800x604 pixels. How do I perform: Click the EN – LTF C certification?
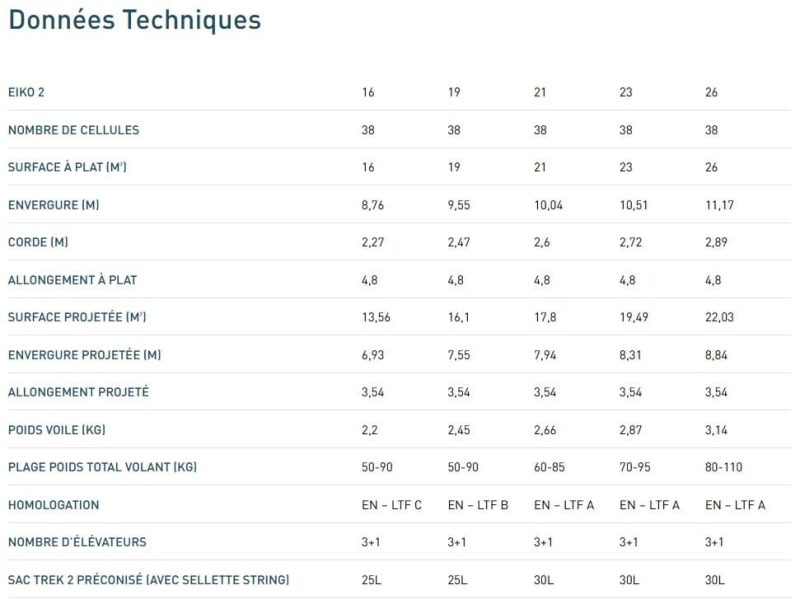click(x=391, y=505)
